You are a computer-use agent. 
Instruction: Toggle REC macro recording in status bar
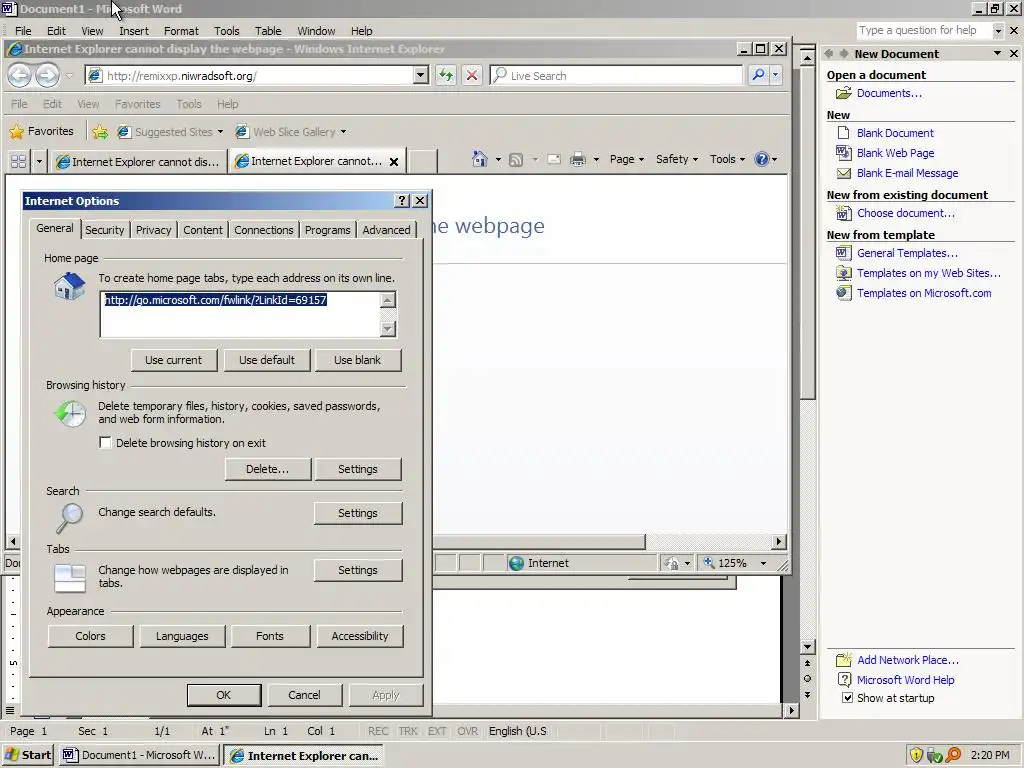coord(377,731)
